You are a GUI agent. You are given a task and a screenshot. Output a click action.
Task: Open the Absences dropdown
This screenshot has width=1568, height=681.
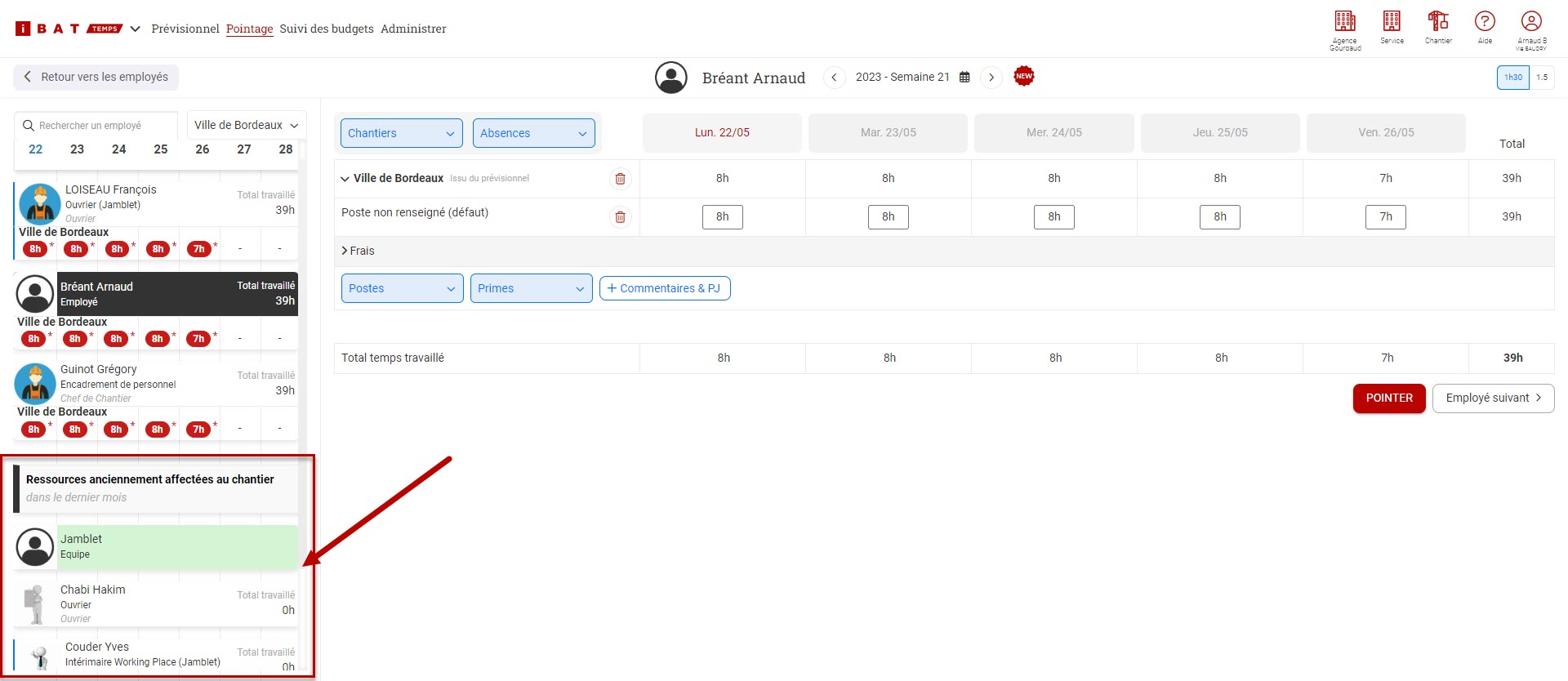coord(533,133)
